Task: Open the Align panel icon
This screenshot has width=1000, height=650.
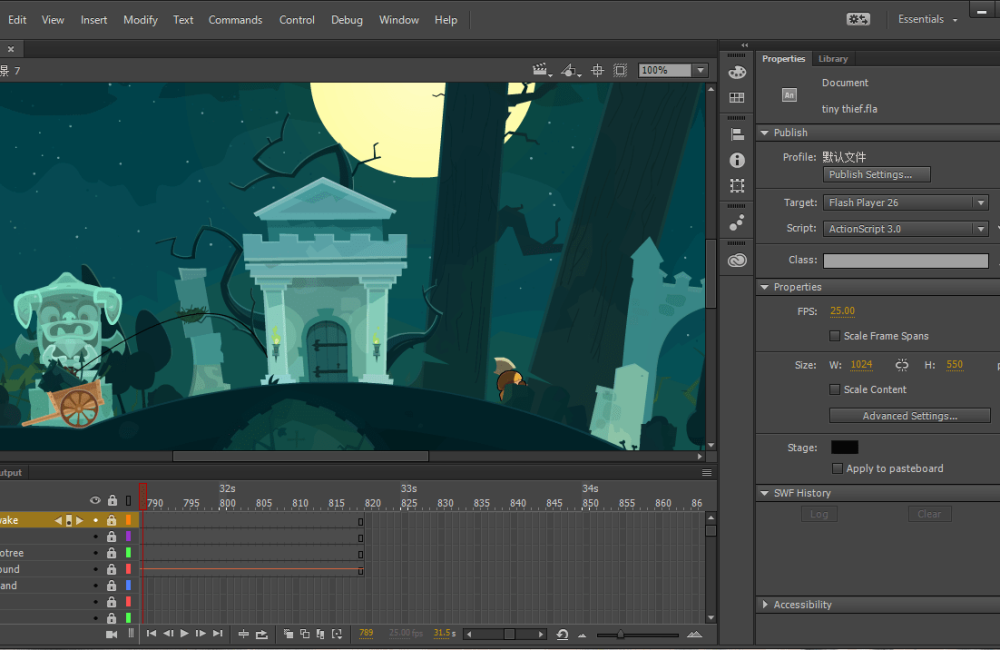Action: click(737, 135)
